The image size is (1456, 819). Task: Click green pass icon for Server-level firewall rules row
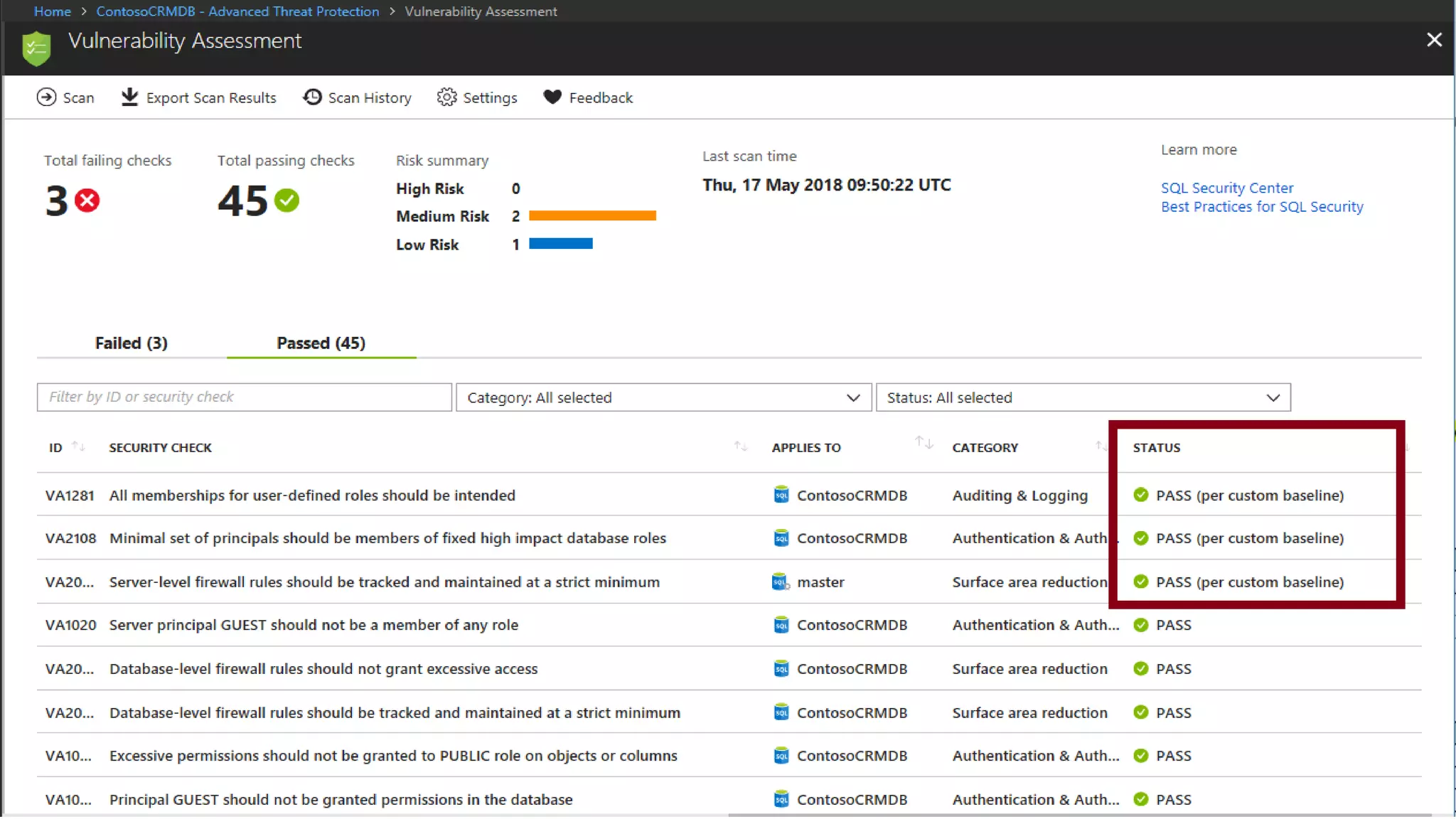pos(1141,582)
